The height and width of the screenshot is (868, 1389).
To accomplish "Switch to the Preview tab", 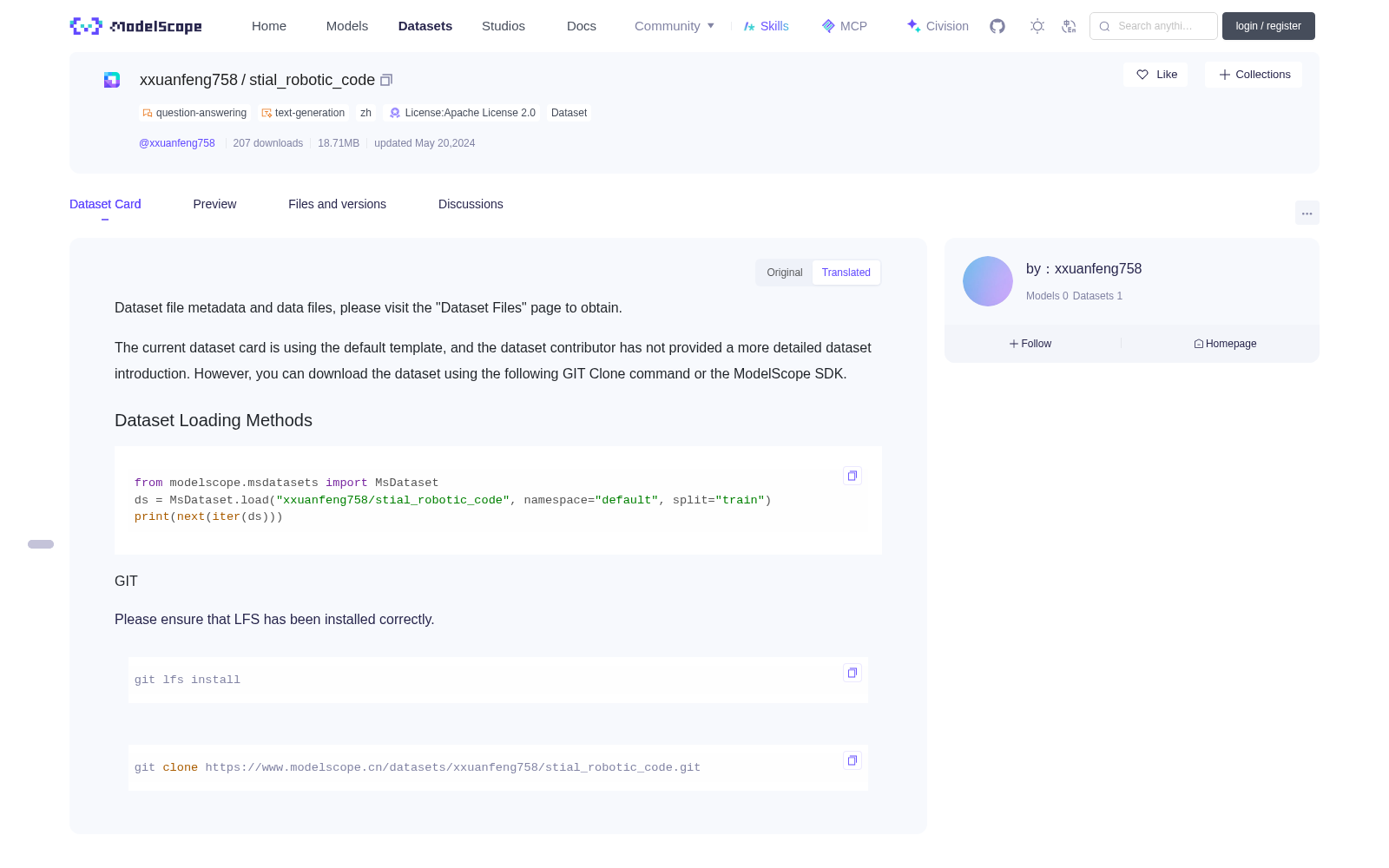I will (214, 204).
